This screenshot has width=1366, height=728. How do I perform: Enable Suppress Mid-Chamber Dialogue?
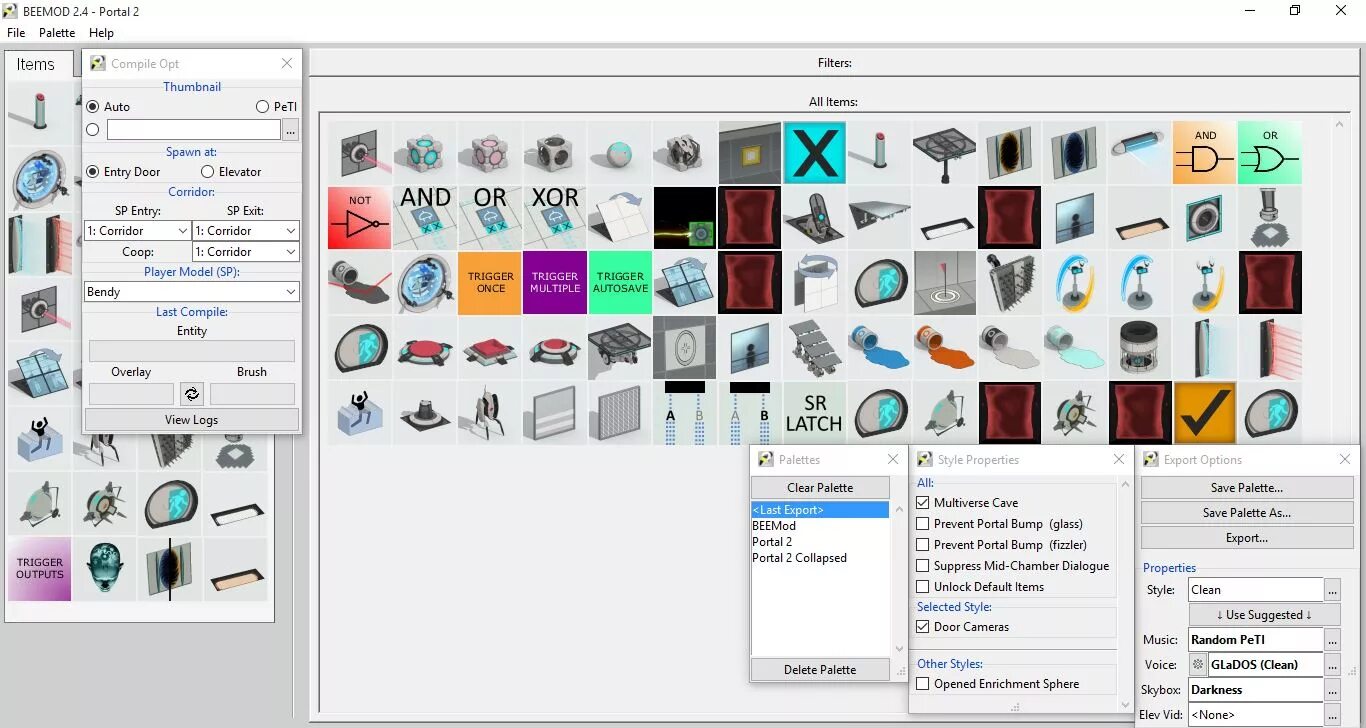(923, 566)
